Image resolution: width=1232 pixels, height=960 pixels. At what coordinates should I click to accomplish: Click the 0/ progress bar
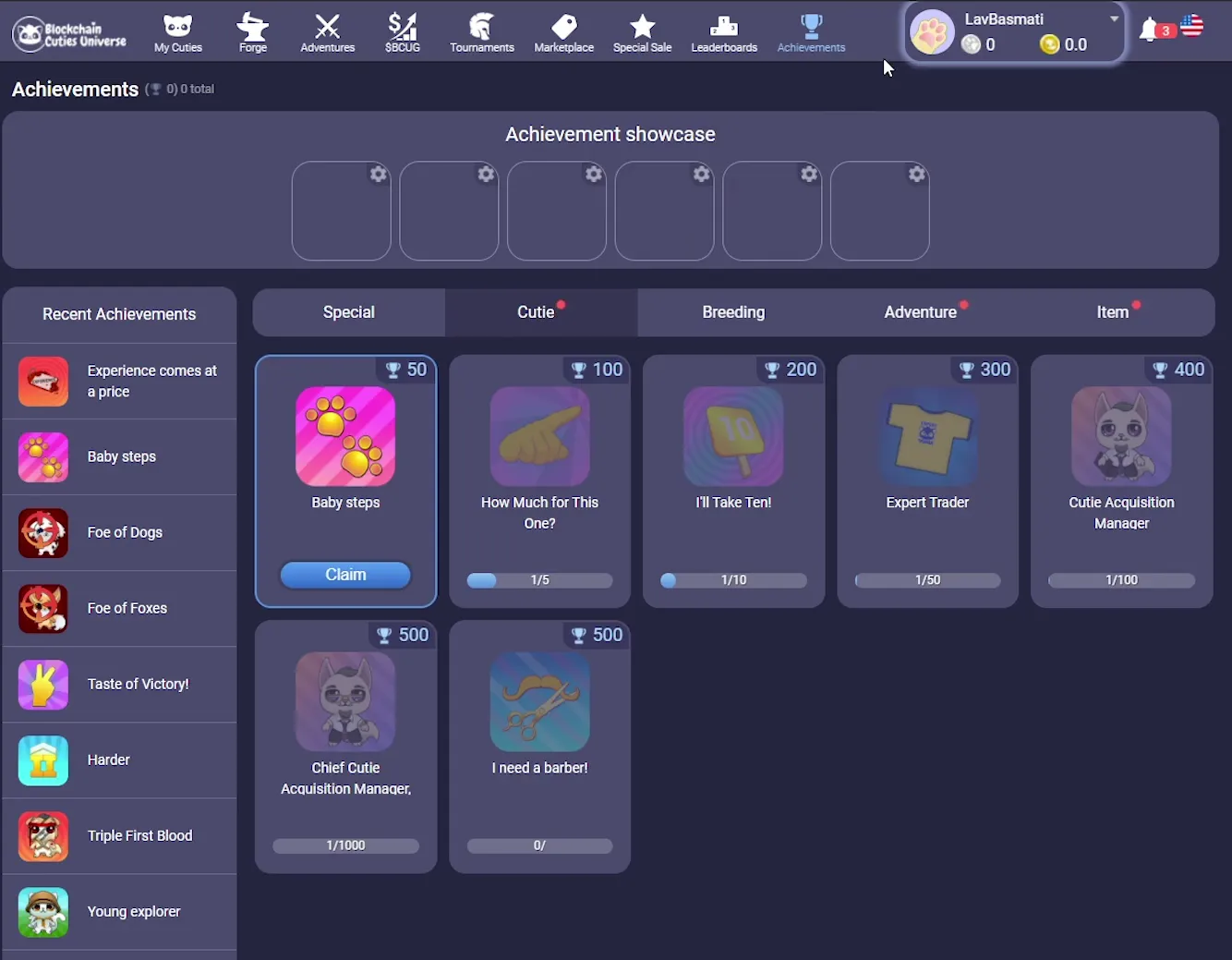tap(539, 845)
